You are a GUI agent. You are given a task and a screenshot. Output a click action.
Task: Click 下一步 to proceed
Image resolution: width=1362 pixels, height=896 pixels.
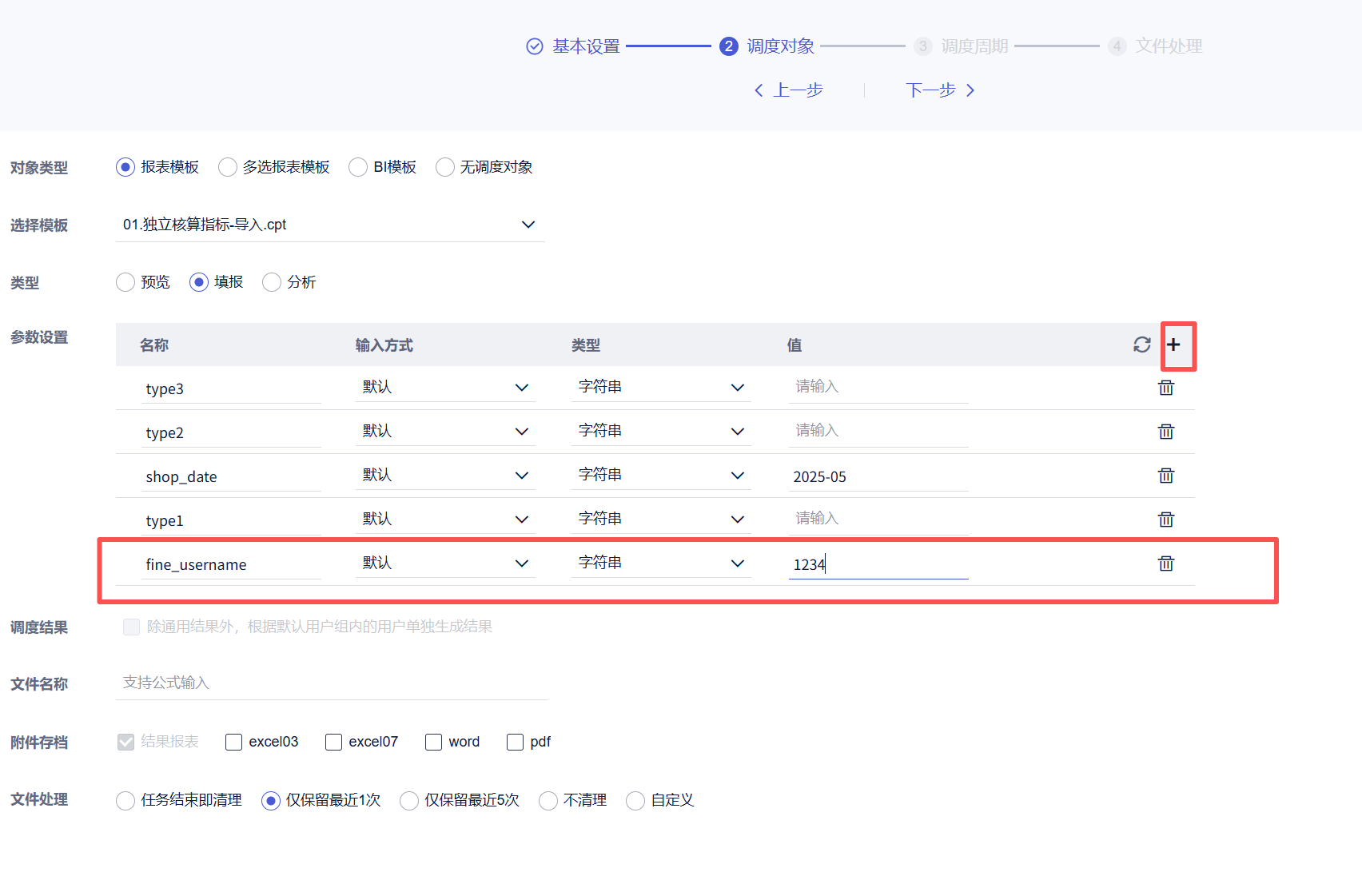pos(940,90)
